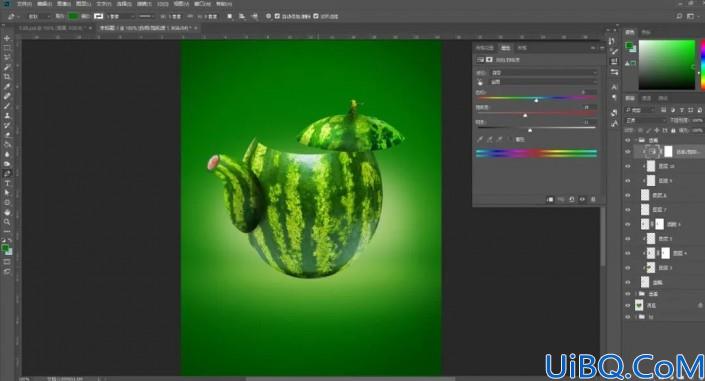Open the layer Fill dropdown
Image resolution: width=705 pixels, height=381 pixels.
(x=697, y=130)
